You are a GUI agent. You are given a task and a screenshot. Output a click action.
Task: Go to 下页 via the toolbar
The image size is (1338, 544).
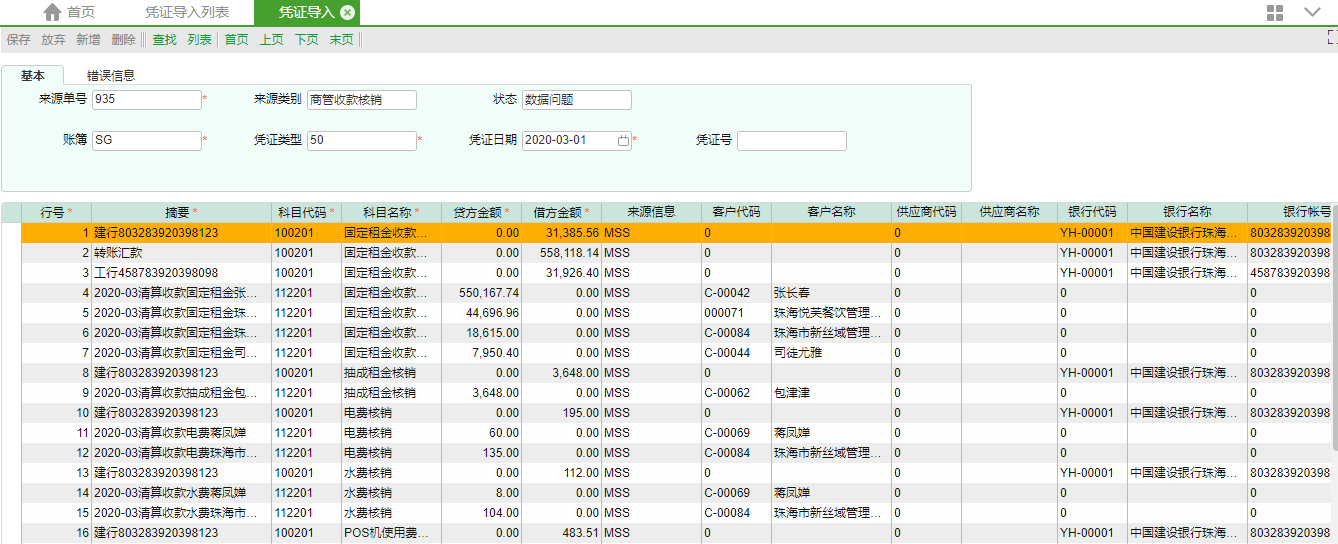[306, 40]
